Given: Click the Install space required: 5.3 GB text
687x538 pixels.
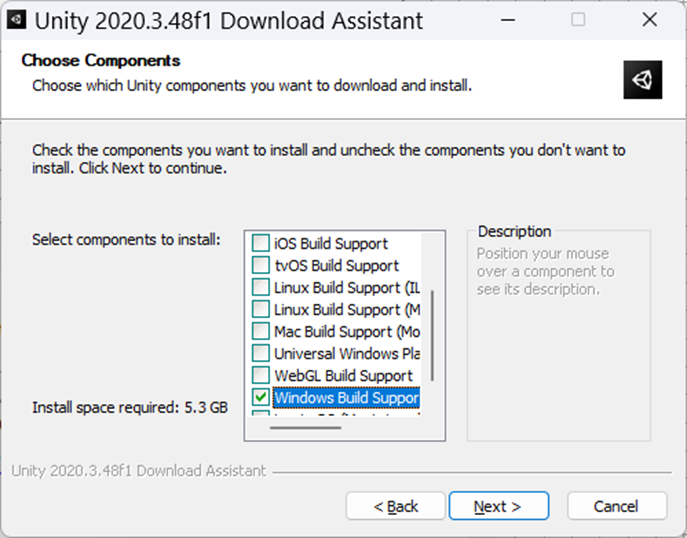Looking at the screenshot, I should [x=130, y=407].
